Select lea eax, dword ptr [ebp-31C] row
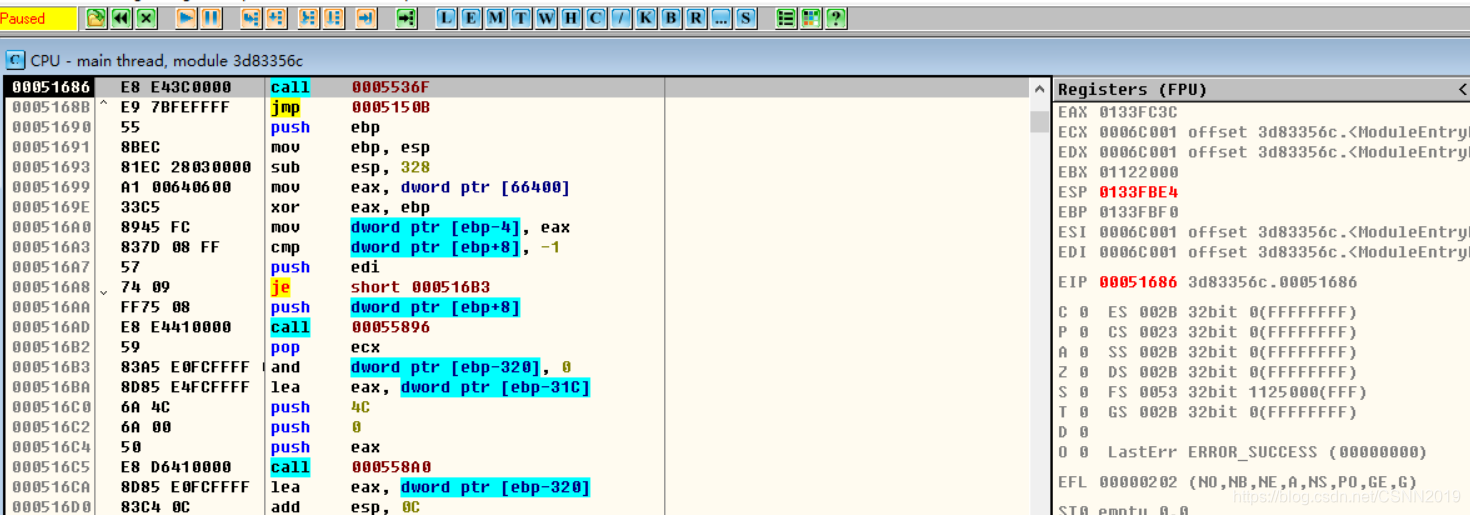This screenshot has width=1470, height=515. click(x=515, y=387)
